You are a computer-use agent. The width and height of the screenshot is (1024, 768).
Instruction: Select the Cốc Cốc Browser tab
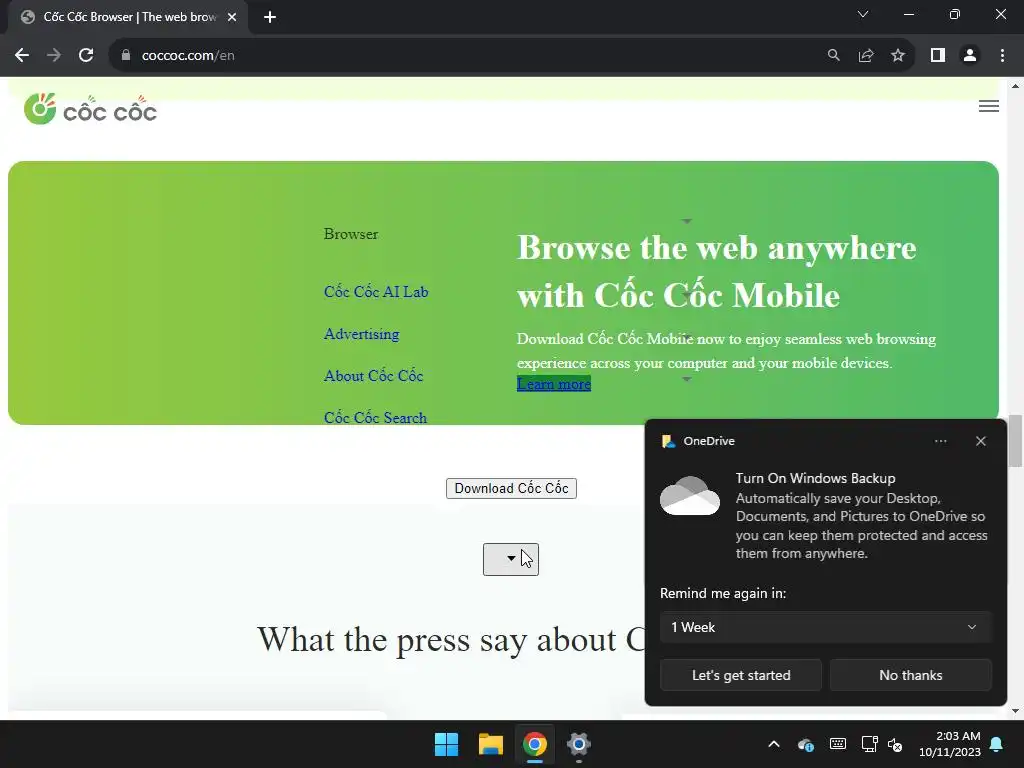pyautogui.click(x=128, y=17)
